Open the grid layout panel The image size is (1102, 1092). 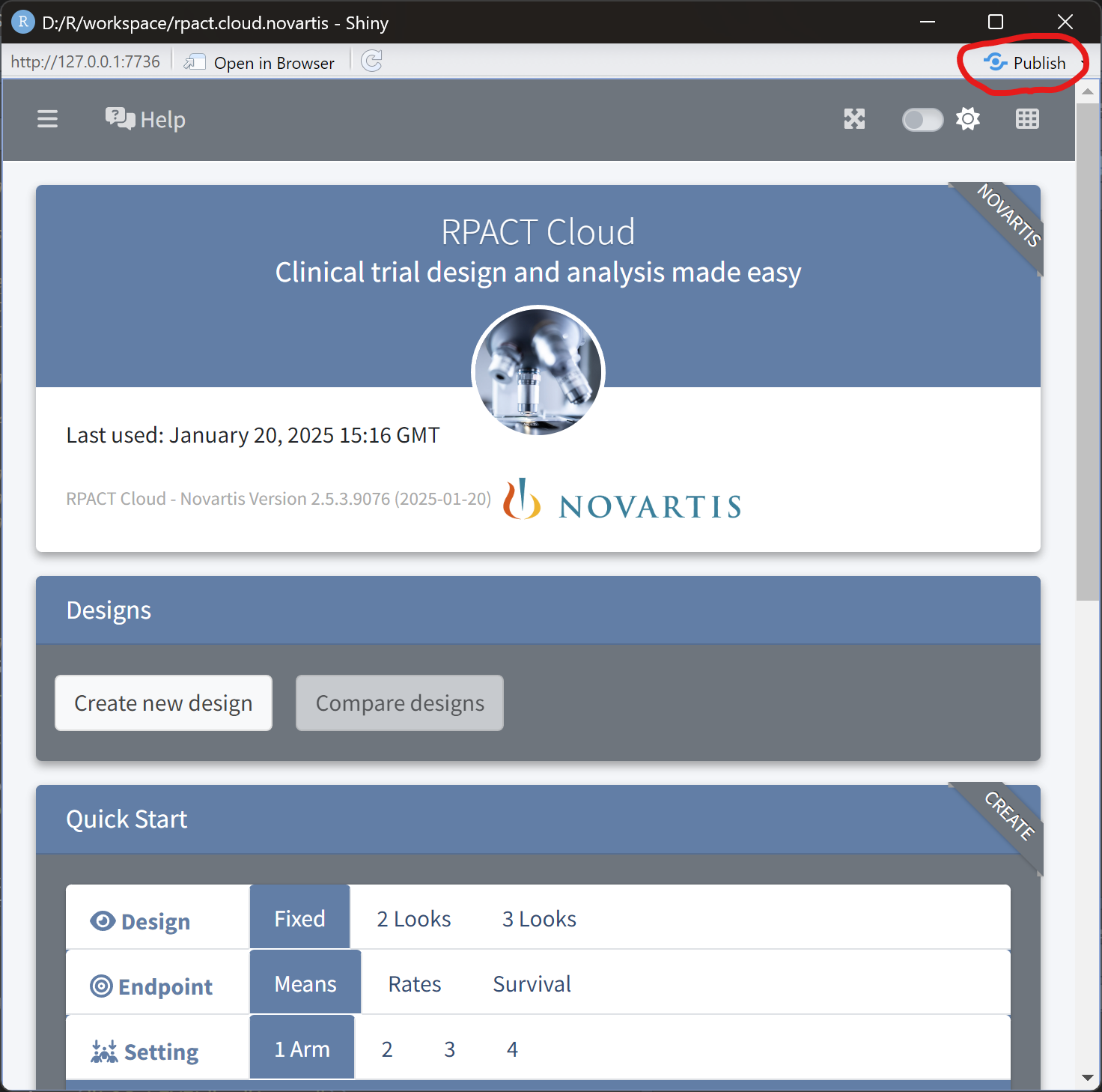point(1027,119)
